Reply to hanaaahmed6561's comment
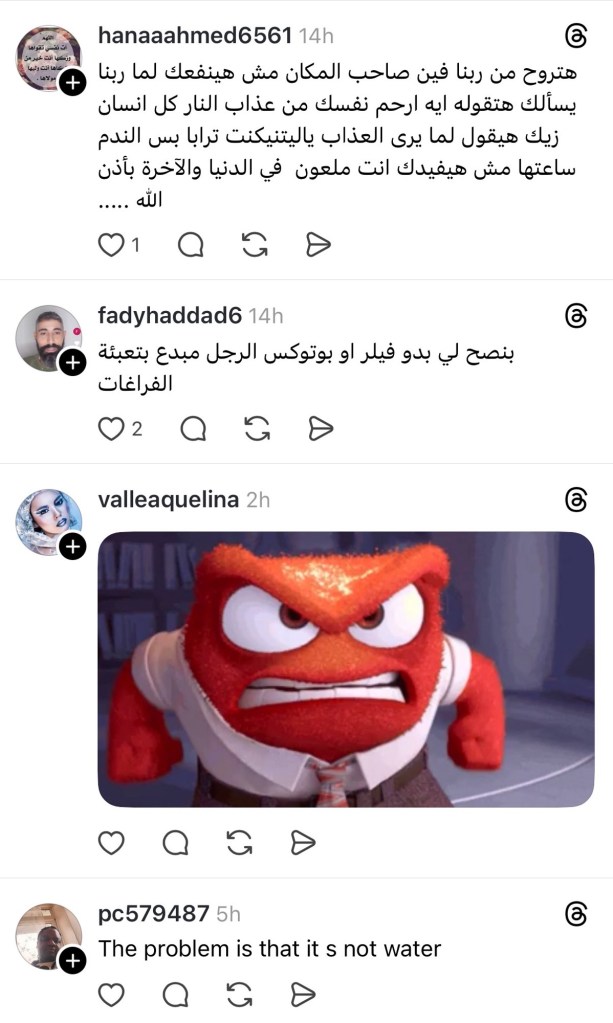Image resolution: width=613 pixels, height=1023 pixels. 190,245
